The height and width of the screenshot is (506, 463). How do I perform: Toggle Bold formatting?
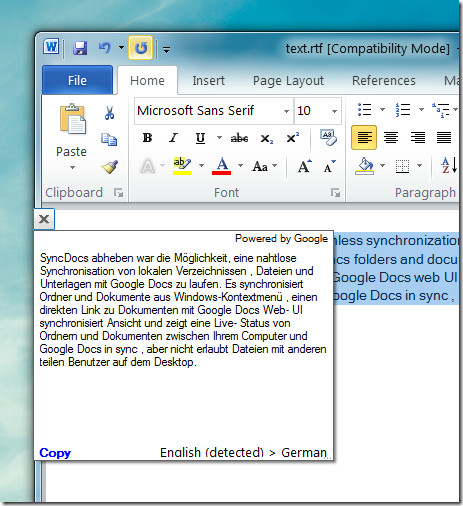click(x=147, y=138)
